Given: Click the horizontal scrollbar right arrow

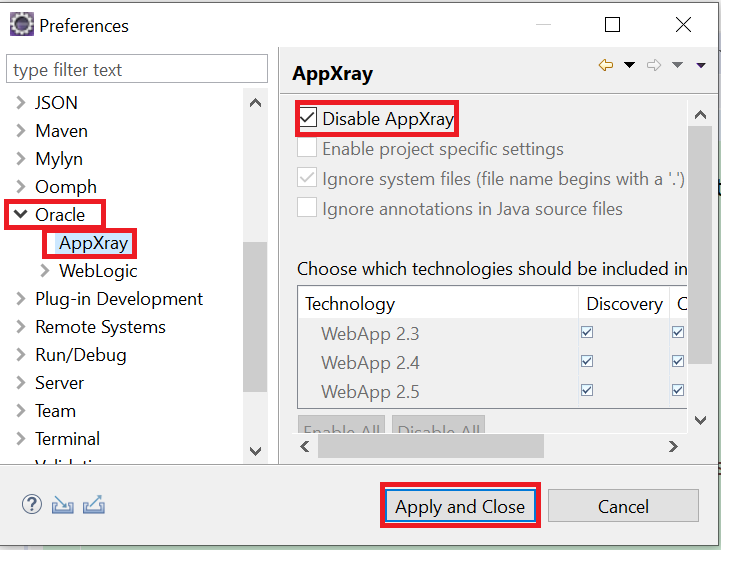Looking at the screenshot, I should [x=674, y=447].
